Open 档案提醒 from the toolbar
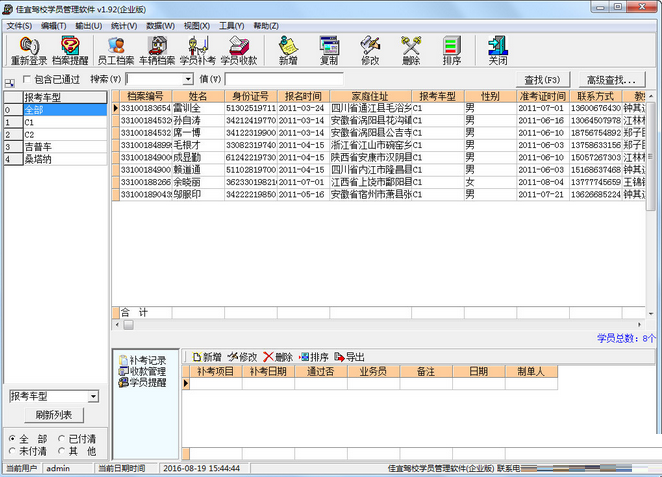This screenshot has width=662, height=477. pyautogui.click(x=70, y=51)
